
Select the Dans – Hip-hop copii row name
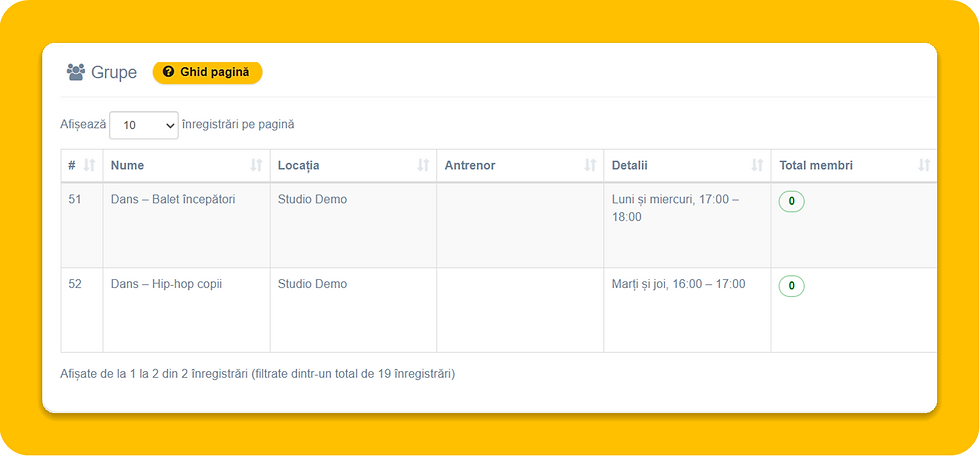coord(166,284)
